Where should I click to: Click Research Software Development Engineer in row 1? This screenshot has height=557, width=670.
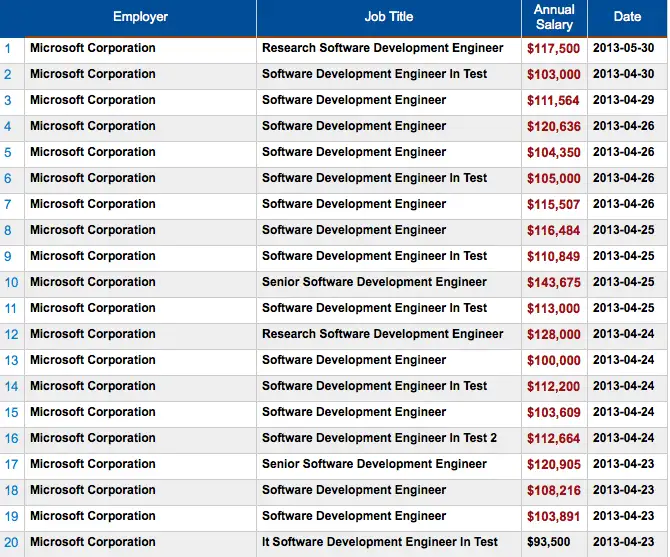pos(382,48)
